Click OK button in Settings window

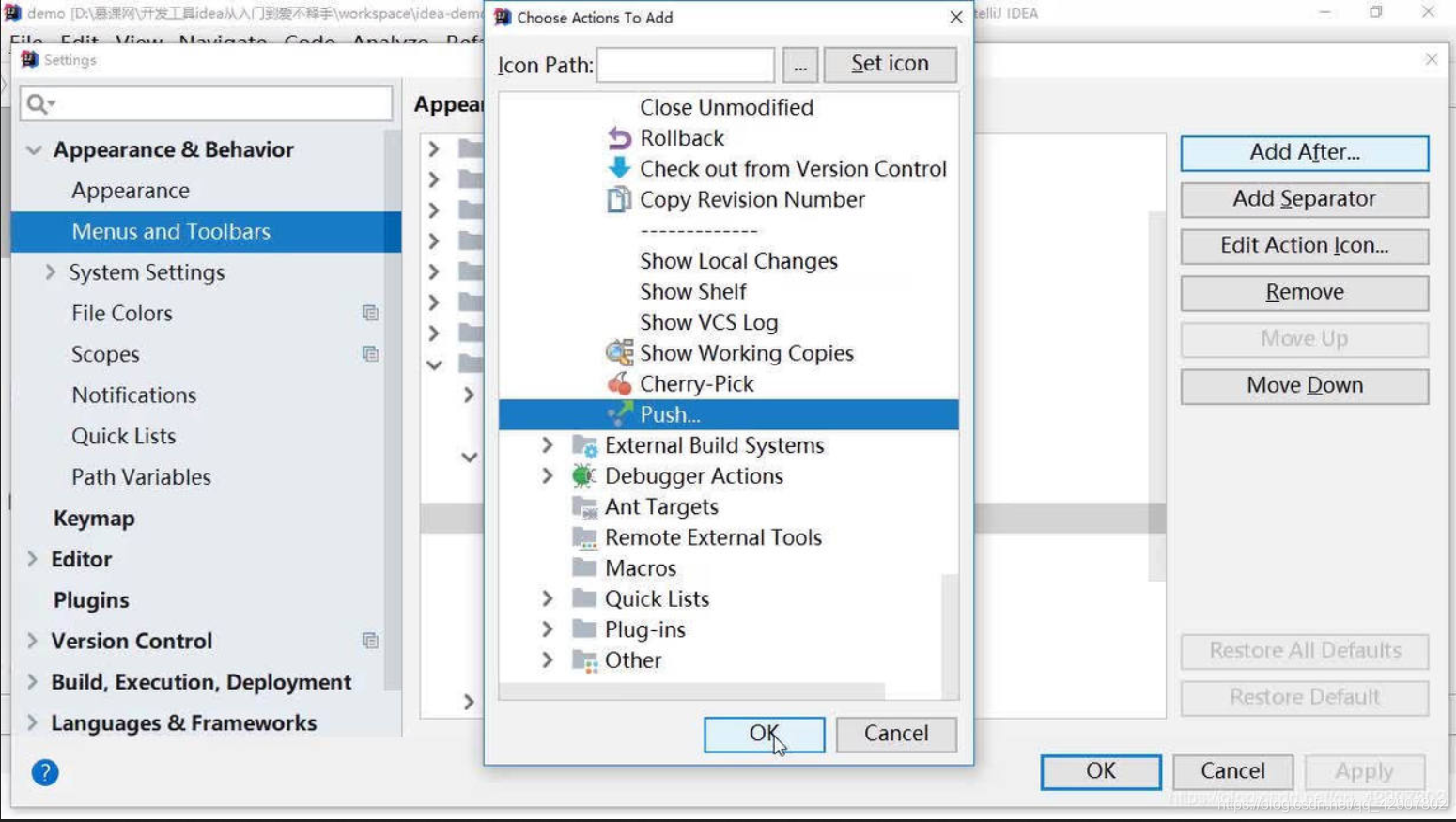click(x=1101, y=771)
